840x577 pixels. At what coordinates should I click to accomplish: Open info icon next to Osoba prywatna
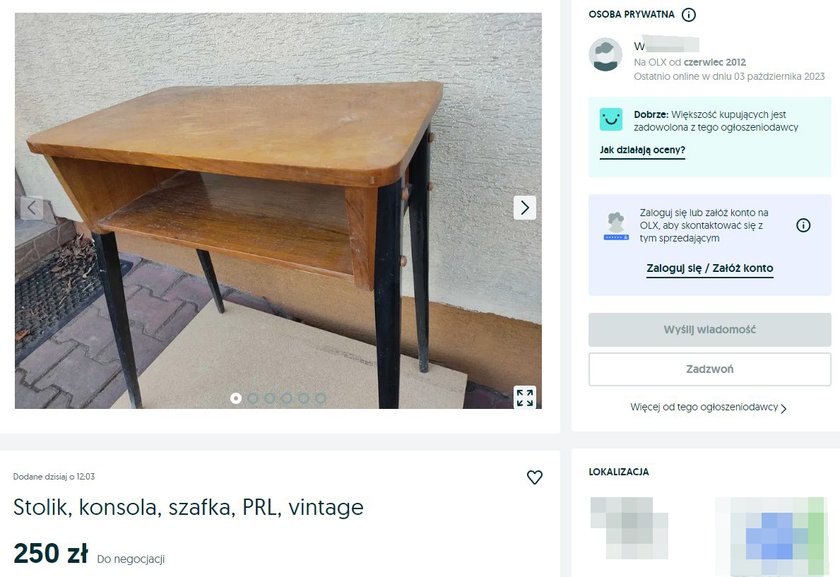point(688,14)
